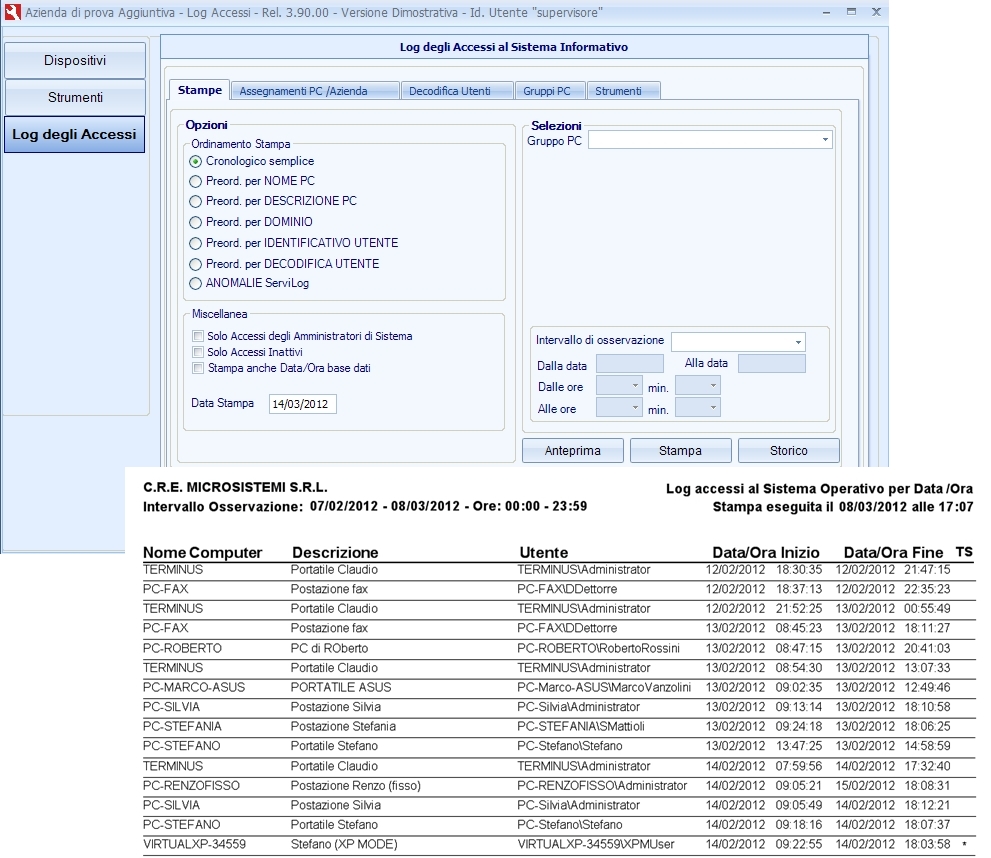Click the Storico button

click(788, 451)
